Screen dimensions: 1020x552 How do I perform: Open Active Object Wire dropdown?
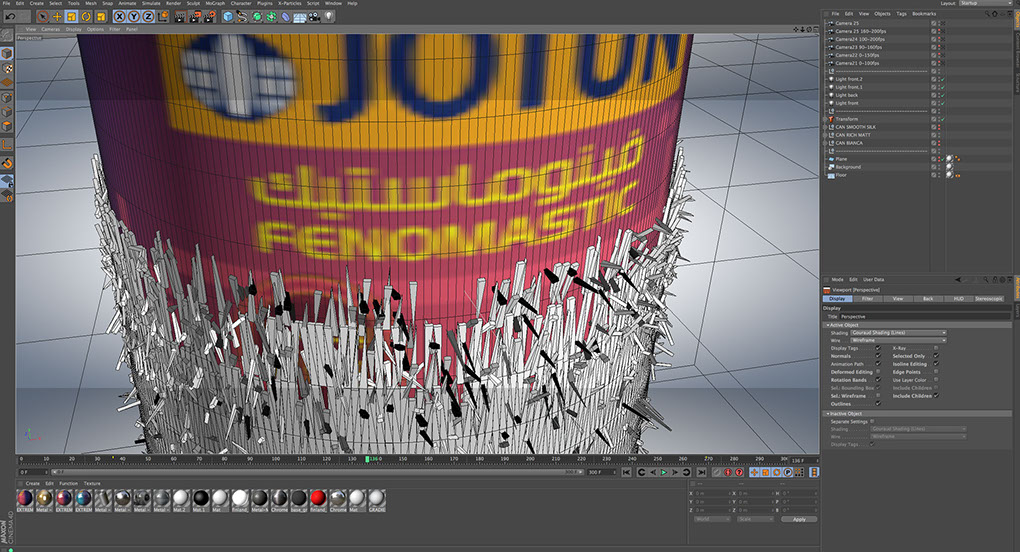click(x=898, y=340)
